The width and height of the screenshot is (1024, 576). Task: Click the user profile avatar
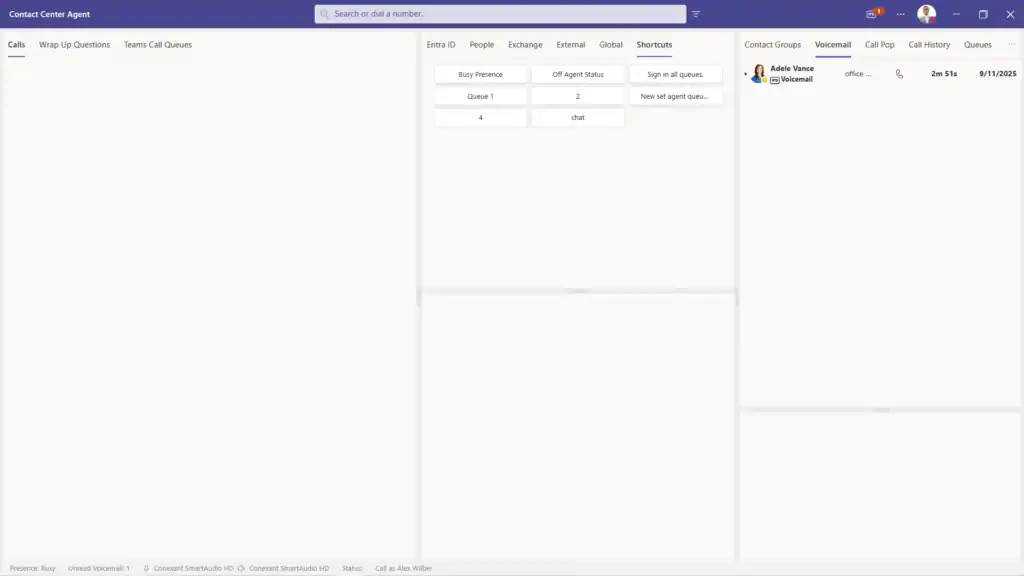tap(927, 14)
